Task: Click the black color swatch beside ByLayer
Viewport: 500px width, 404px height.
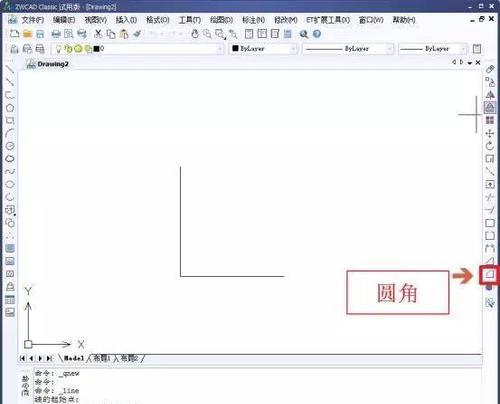Action: (235, 49)
